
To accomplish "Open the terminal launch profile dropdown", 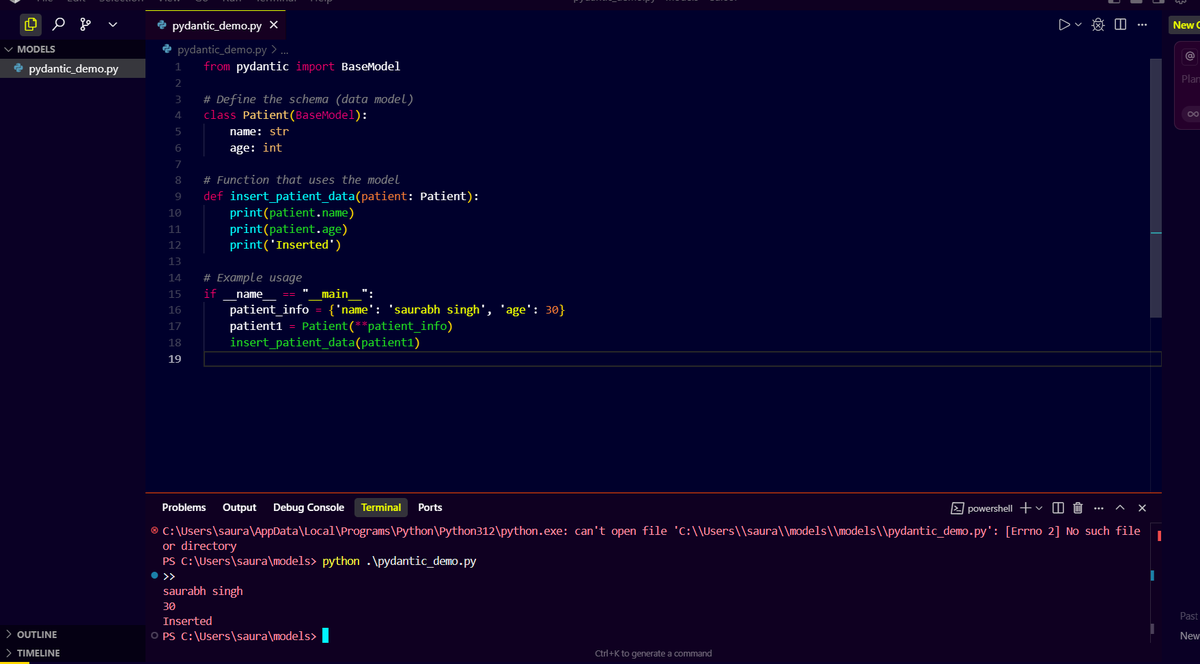I will [x=1039, y=508].
